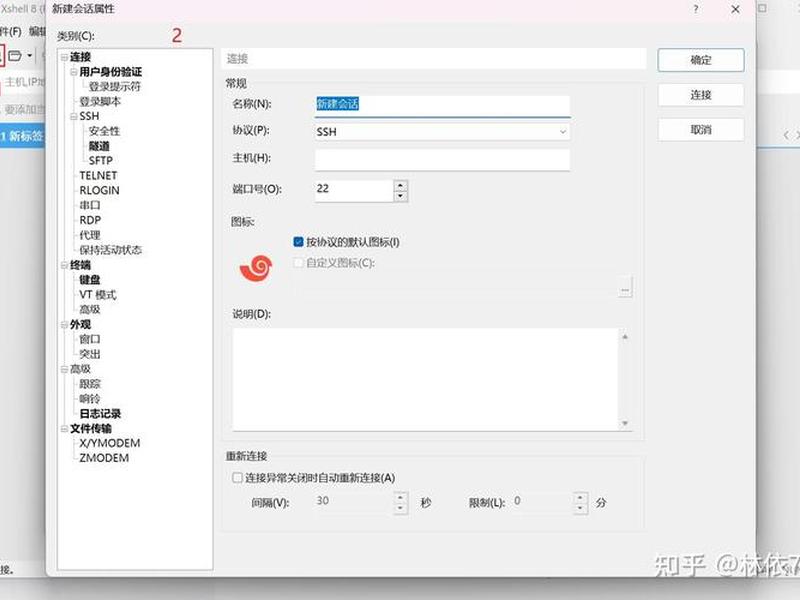The width and height of the screenshot is (800, 600).
Task: Decrease the port number with down arrow
Action: (x=401, y=196)
